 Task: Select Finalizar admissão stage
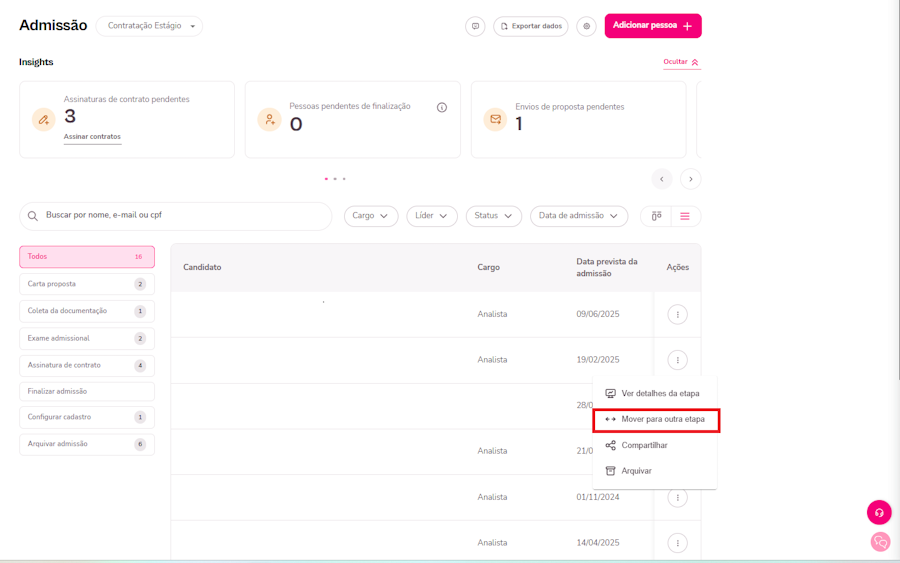87,391
